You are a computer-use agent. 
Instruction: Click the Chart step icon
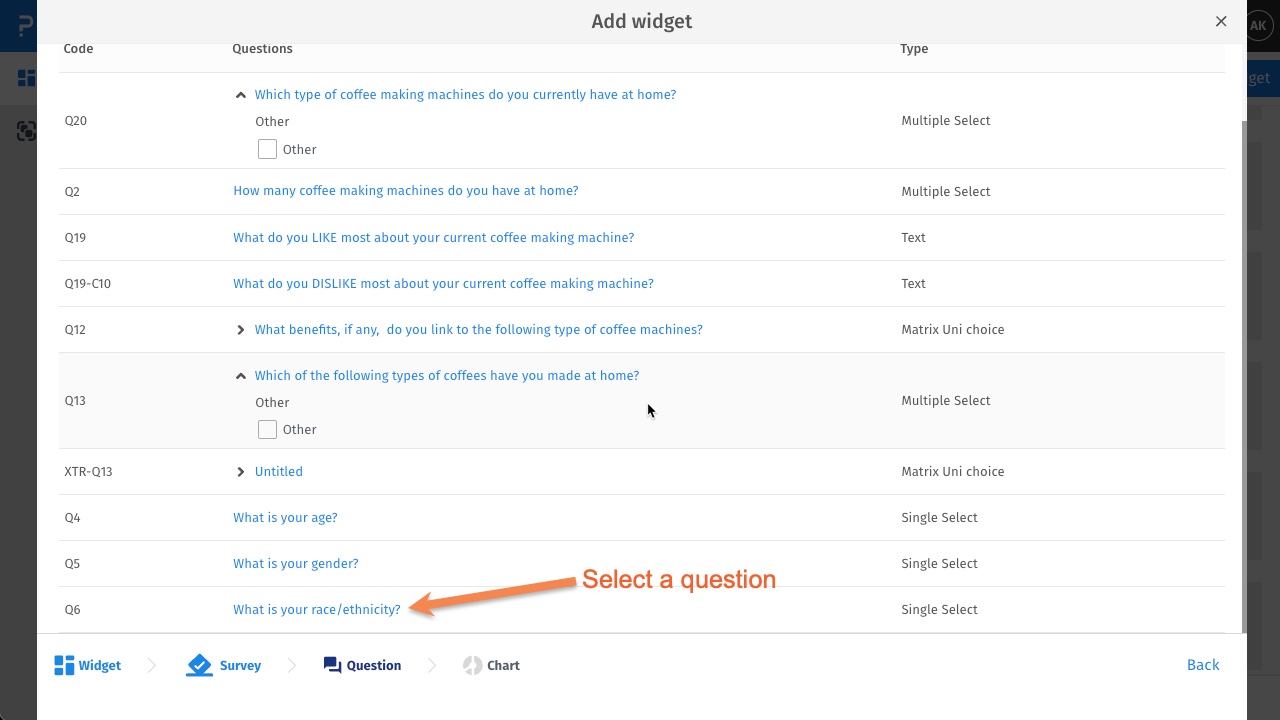473,665
